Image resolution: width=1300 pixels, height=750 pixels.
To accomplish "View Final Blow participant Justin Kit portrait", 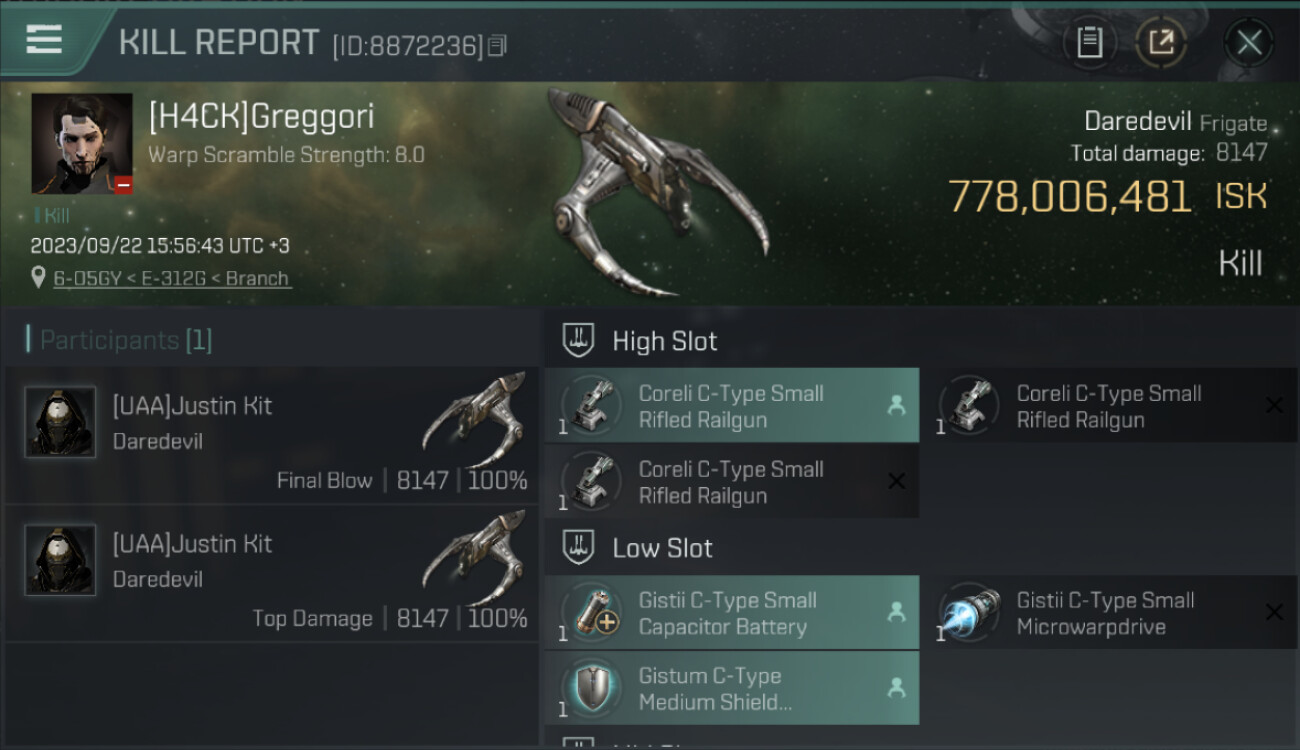I will point(60,422).
